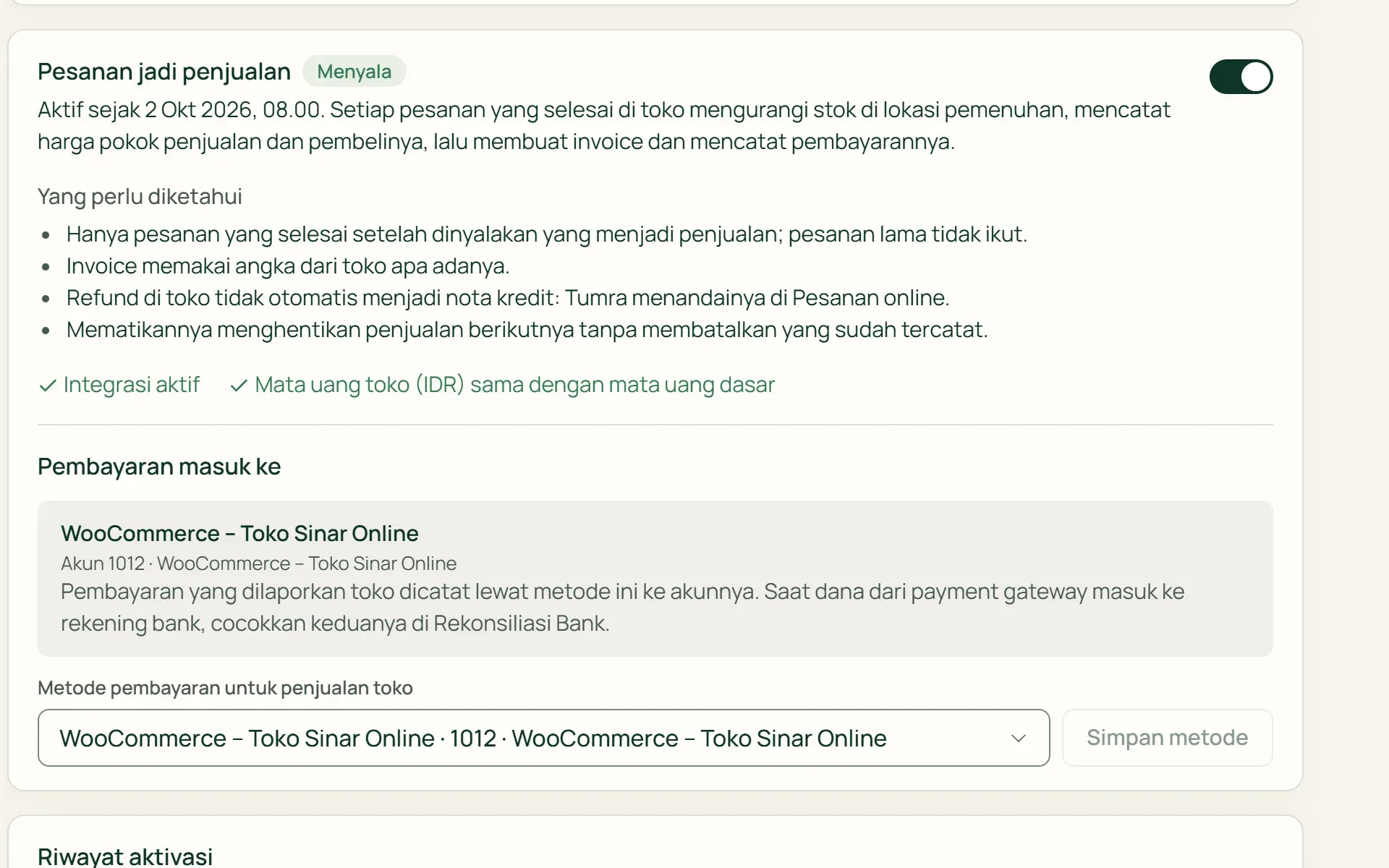Select the Pesanan jadi penjualan heading
Viewport: 1389px width, 868px height.
pyautogui.click(x=164, y=72)
